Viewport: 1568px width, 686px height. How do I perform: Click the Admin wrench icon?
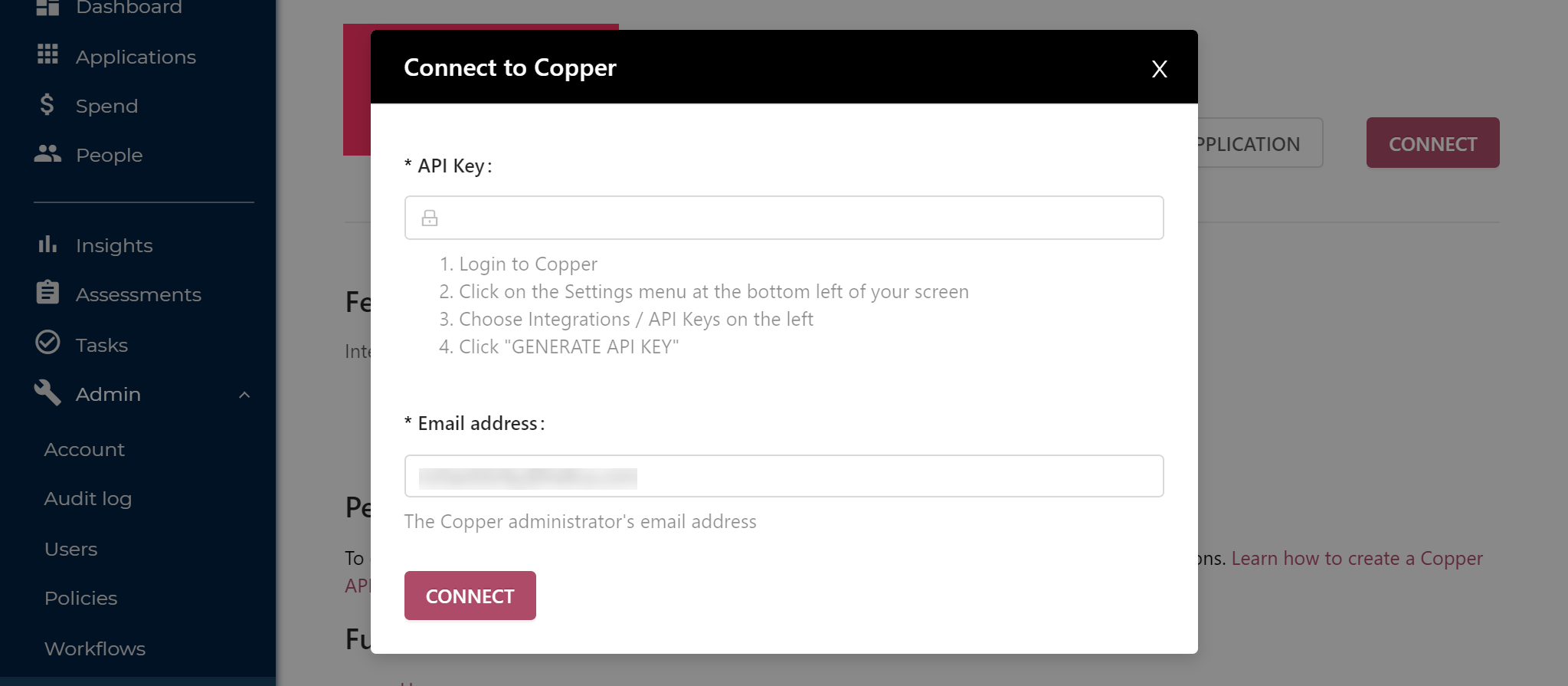click(x=47, y=392)
